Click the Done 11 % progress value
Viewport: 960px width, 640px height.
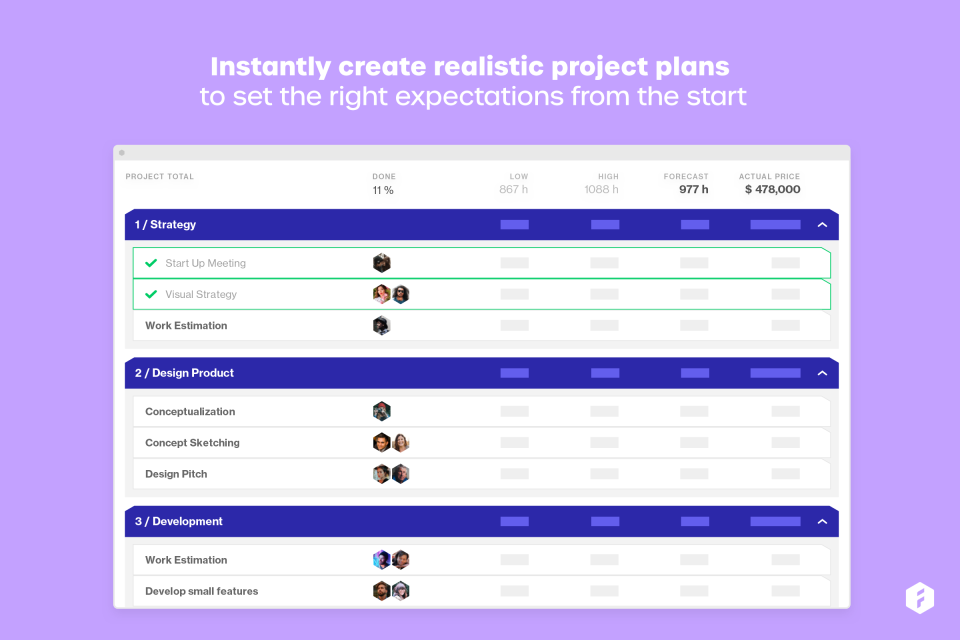(x=383, y=190)
